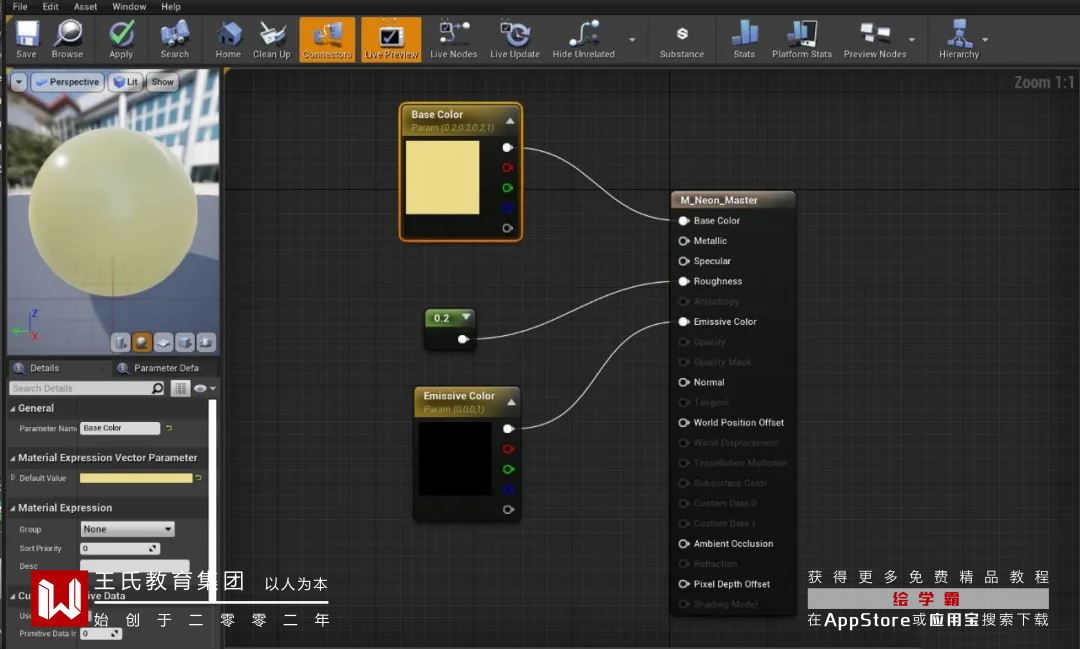This screenshot has width=1080, height=649.
Task: Toggle Live Update option
Action: coord(515,39)
